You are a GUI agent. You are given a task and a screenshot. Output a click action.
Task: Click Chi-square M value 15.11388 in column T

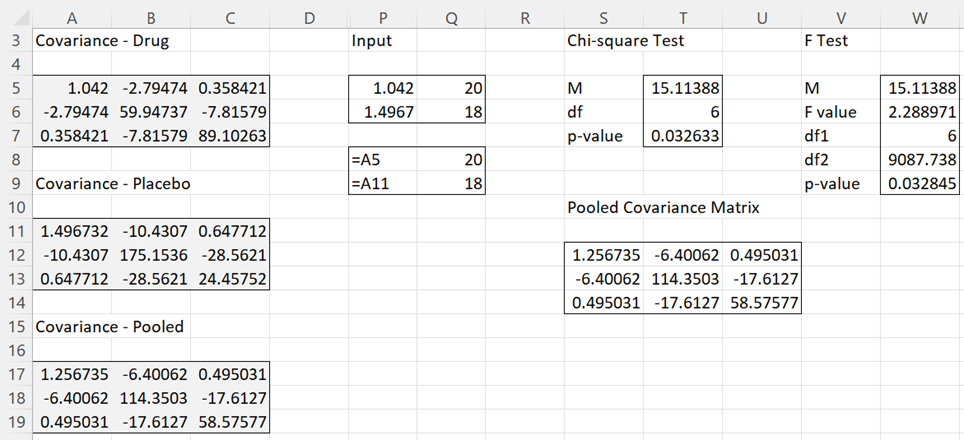pyautogui.click(x=682, y=88)
